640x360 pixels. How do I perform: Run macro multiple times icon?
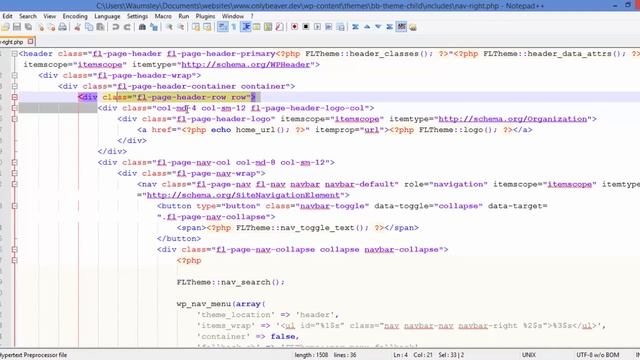[x=329, y=27]
